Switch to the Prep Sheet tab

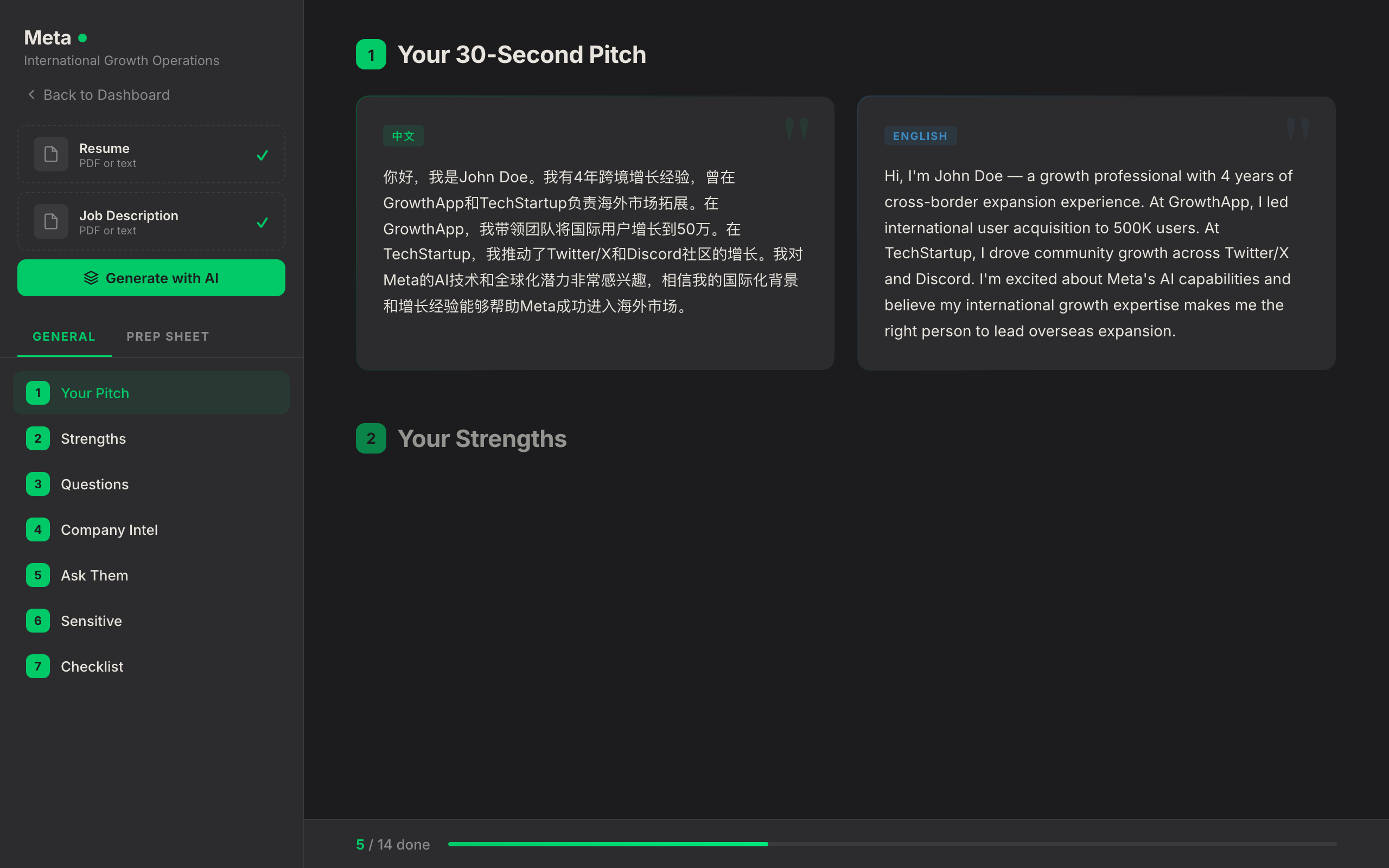[168, 337]
